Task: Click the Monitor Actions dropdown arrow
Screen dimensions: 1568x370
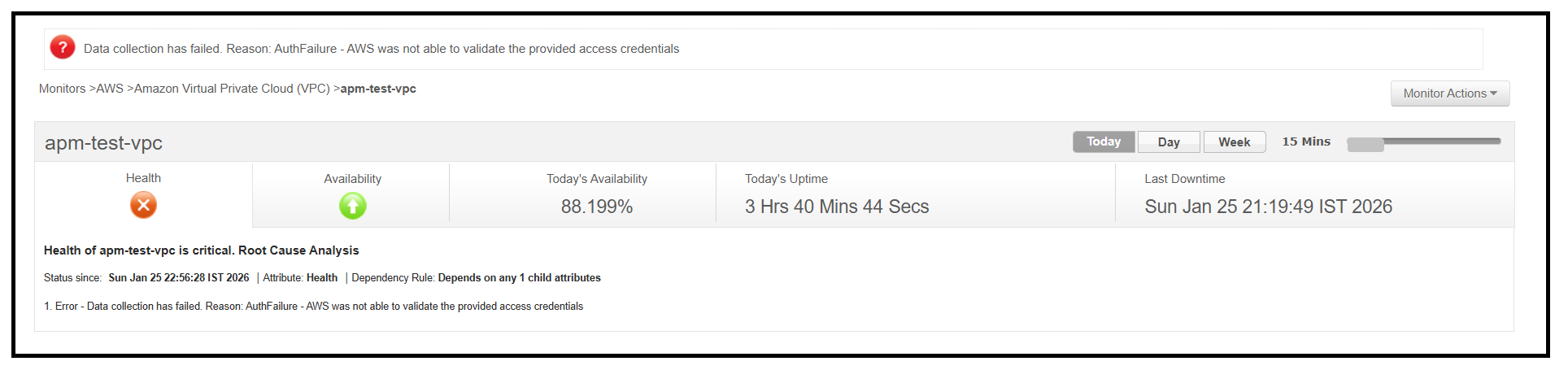Action: [x=1493, y=94]
